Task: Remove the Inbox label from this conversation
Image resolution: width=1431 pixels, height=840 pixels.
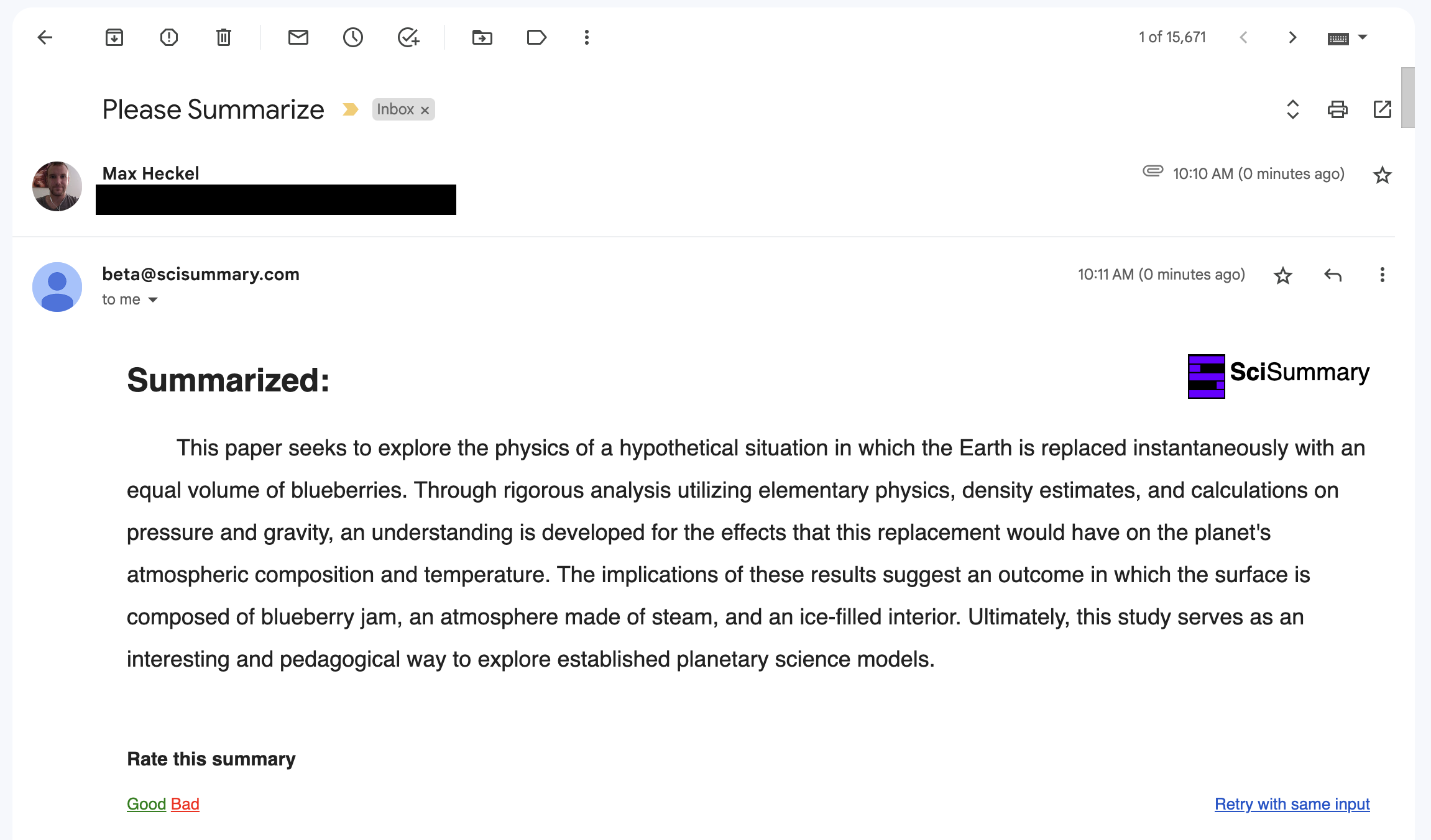Action: tap(425, 110)
